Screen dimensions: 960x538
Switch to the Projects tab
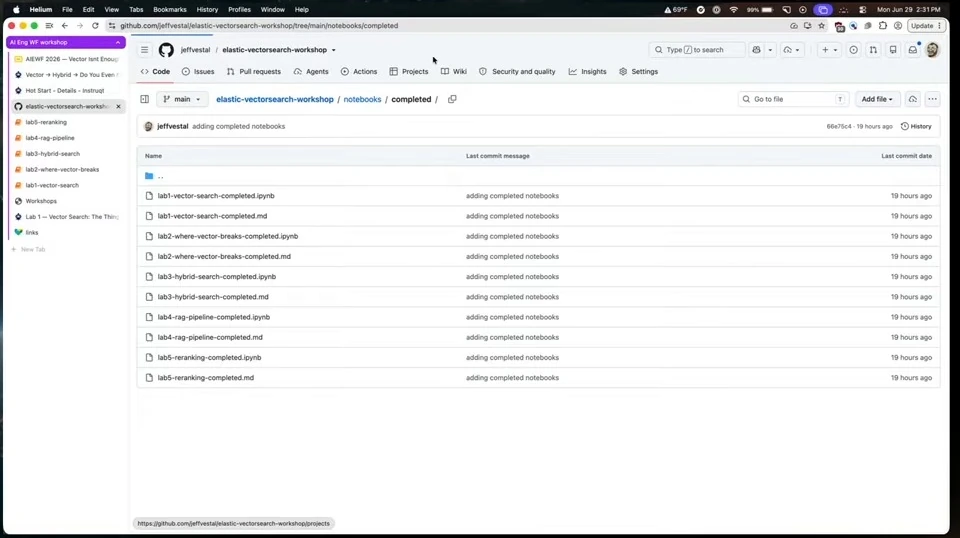click(x=408, y=72)
